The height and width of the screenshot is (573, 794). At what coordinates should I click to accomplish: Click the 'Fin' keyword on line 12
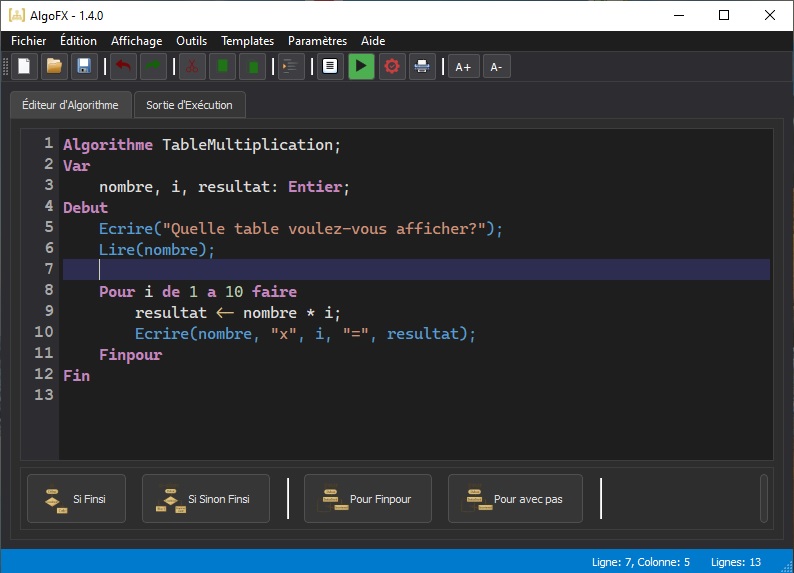[76, 376]
